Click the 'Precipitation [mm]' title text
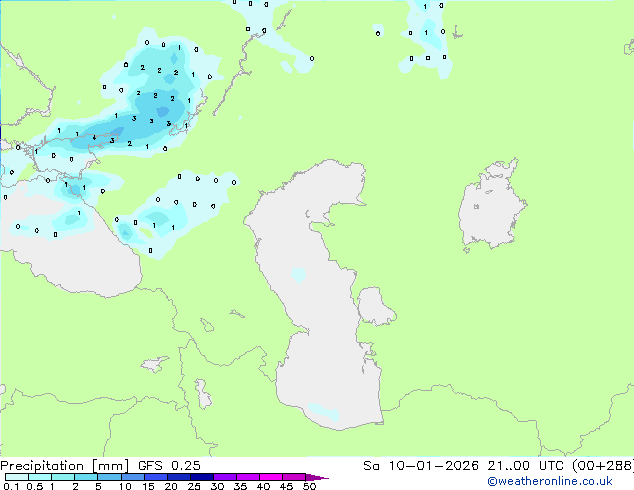 tap(65, 466)
